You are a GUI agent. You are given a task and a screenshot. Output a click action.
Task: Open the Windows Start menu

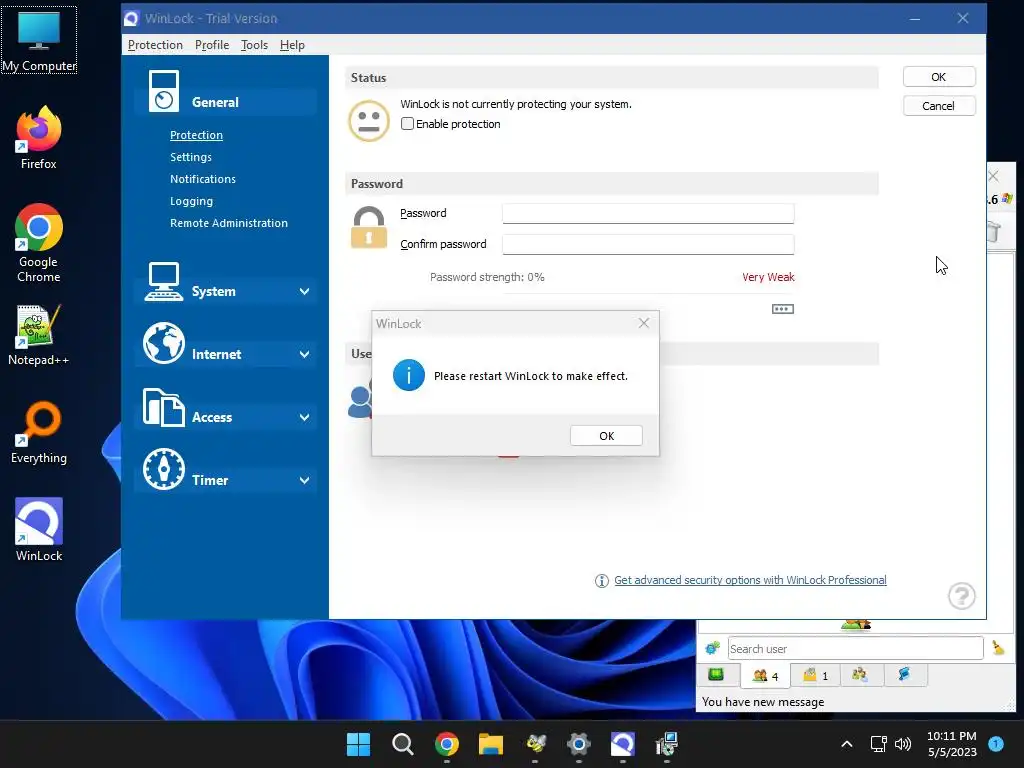pos(358,744)
